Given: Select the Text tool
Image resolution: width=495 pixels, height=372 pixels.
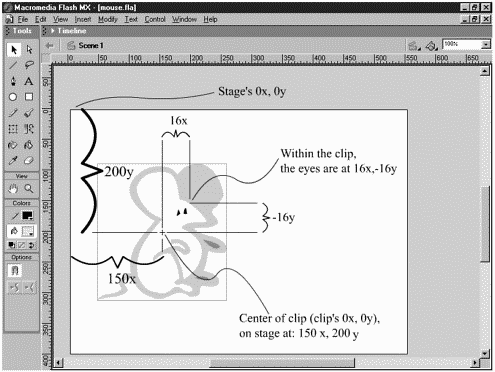Looking at the screenshot, I should [x=29, y=81].
